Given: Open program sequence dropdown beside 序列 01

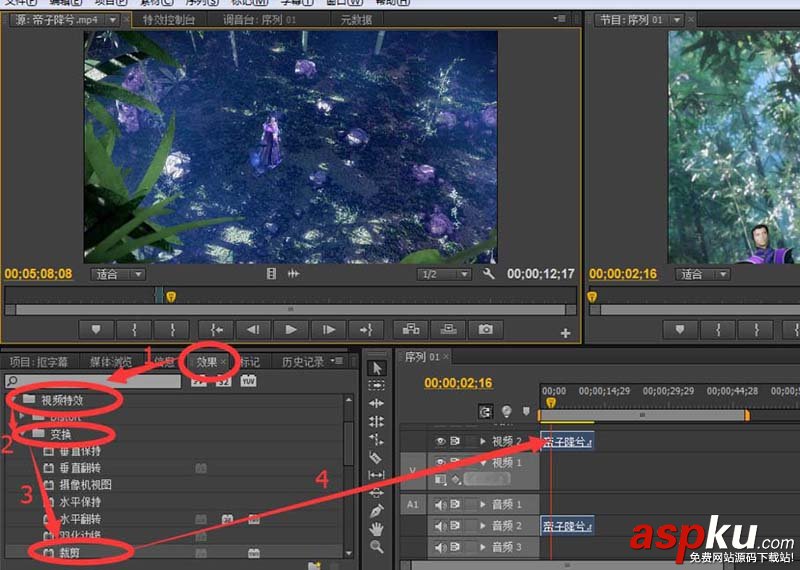Looking at the screenshot, I should point(677,20).
